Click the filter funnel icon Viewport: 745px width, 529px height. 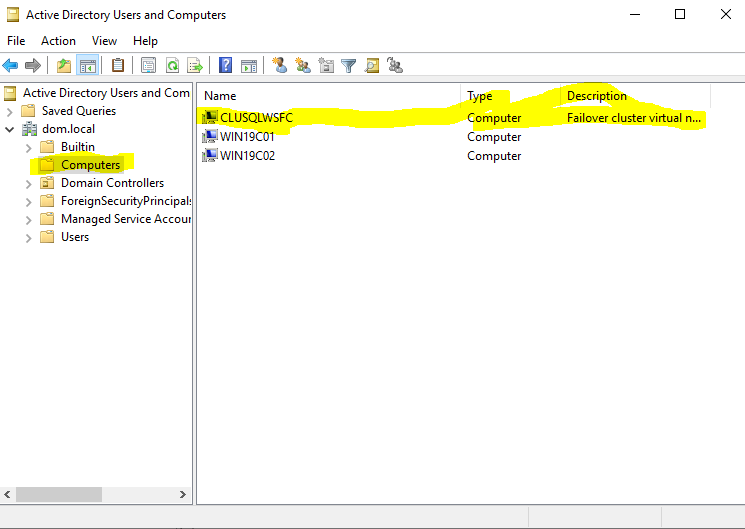[x=349, y=66]
